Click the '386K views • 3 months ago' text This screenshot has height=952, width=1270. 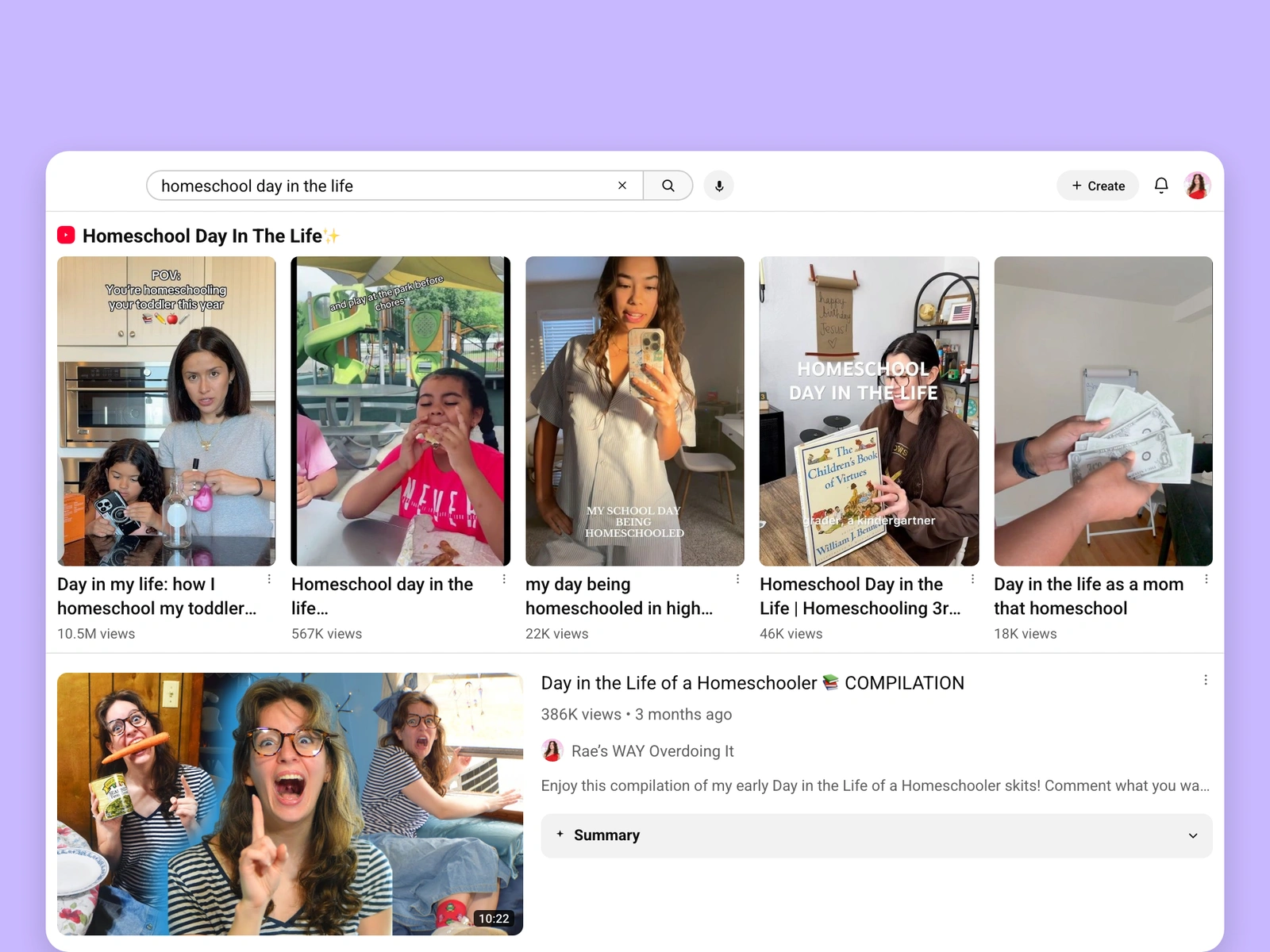coord(637,714)
